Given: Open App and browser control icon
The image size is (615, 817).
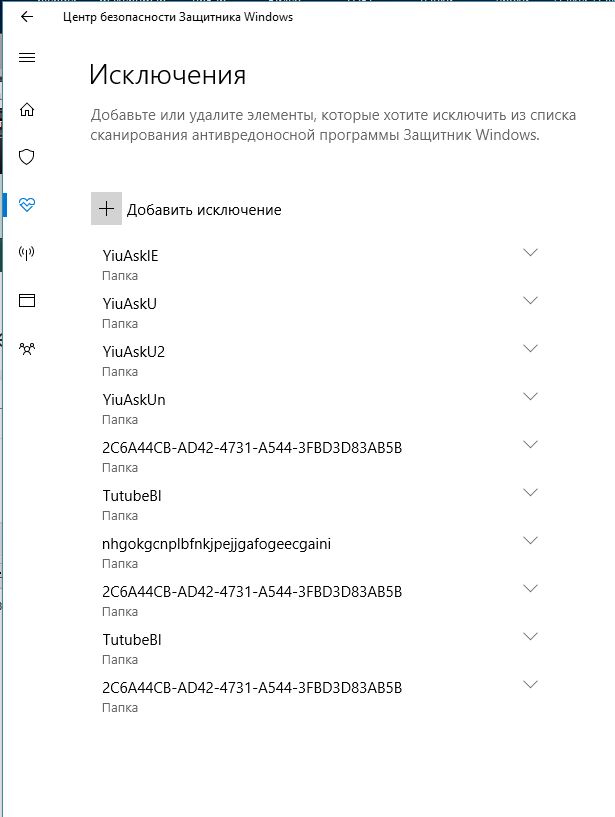Looking at the screenshot, I should [x=27, y=300].
